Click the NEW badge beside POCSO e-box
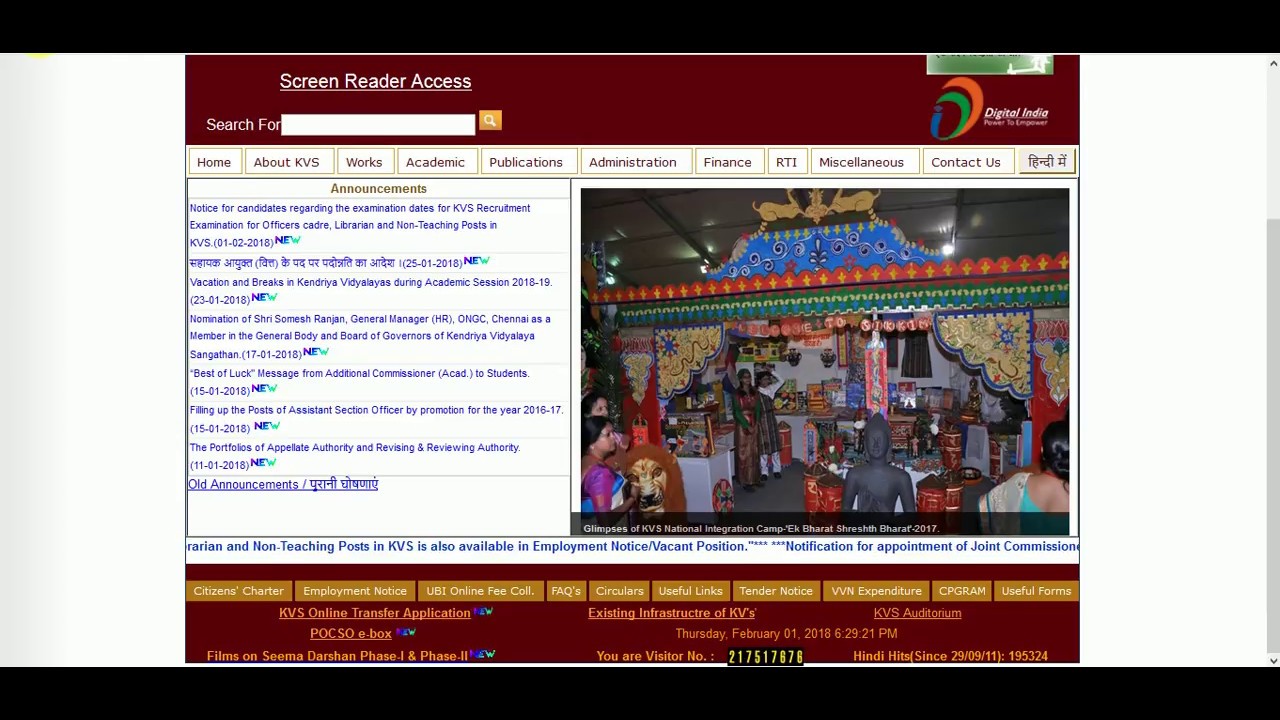This screenshot has width=1280, height=720. click(x=405, y=632)
